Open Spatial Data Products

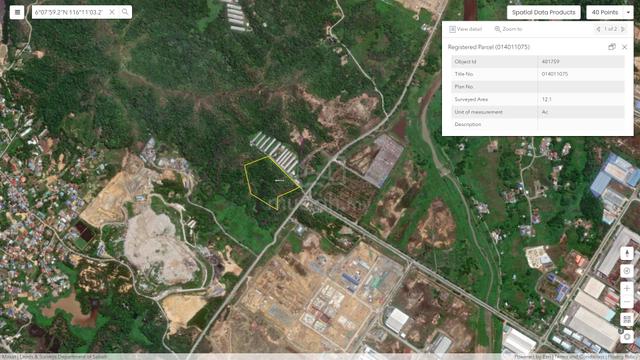click(544, 12)
